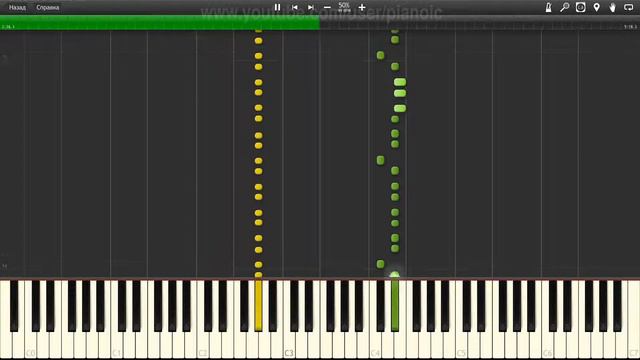640x360 pixels.
Task: Increase playback speed with the plus button
Action: tap(362, 7)
